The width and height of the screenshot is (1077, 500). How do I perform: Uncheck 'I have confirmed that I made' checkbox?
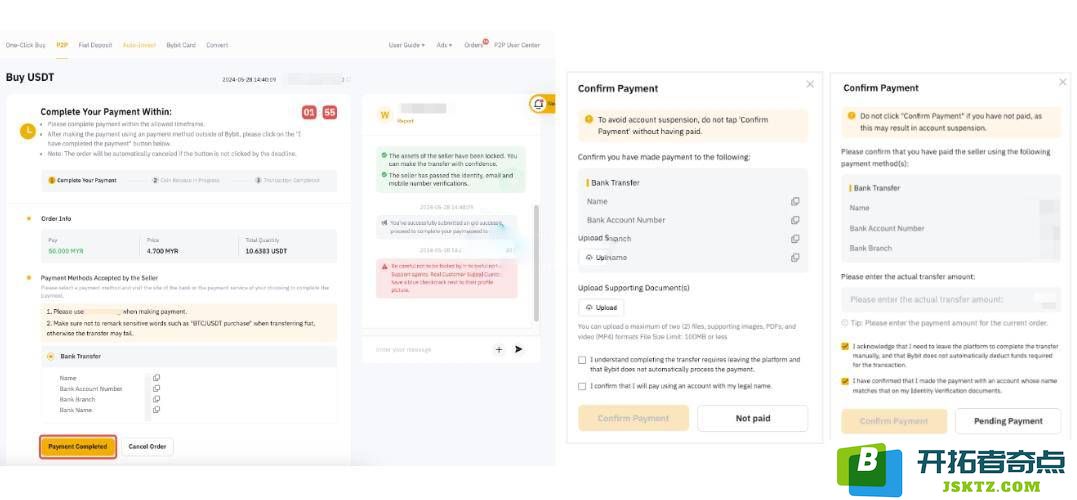pos(845,380)
